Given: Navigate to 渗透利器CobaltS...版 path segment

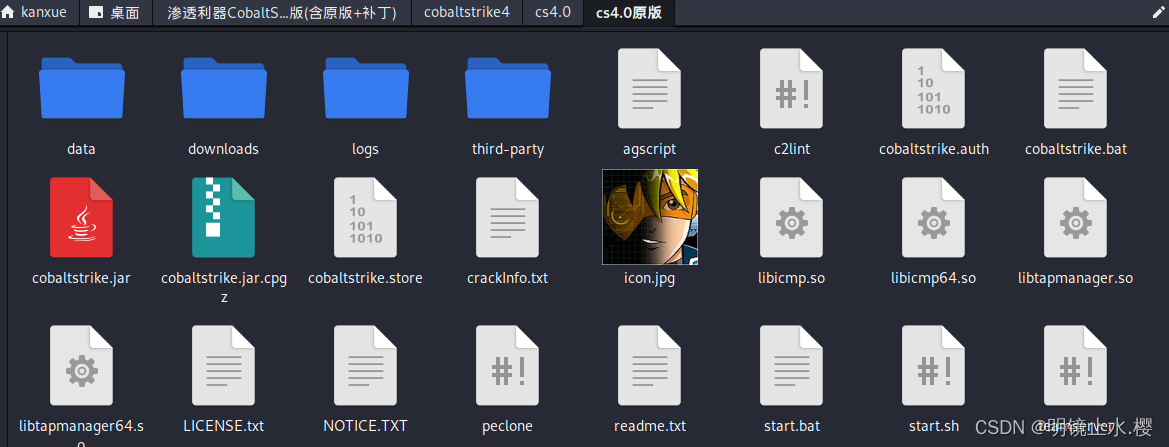Looking at the screenshot, I should pyautogui.click(x=282, y=13).
